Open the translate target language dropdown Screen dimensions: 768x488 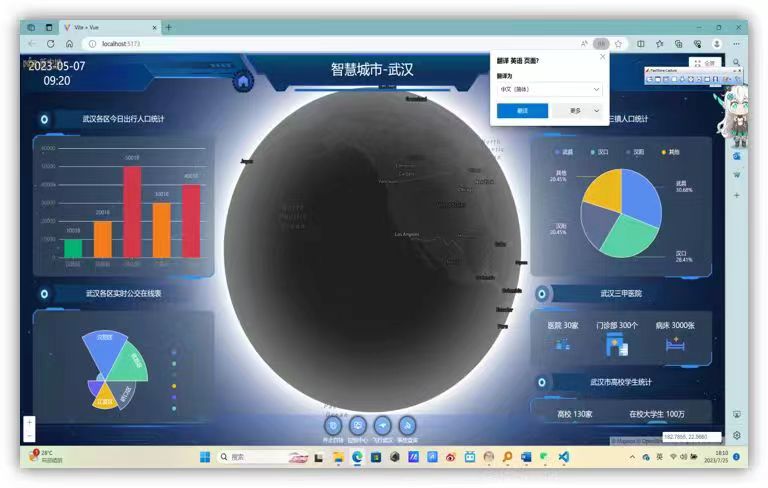tap(549, 89)
